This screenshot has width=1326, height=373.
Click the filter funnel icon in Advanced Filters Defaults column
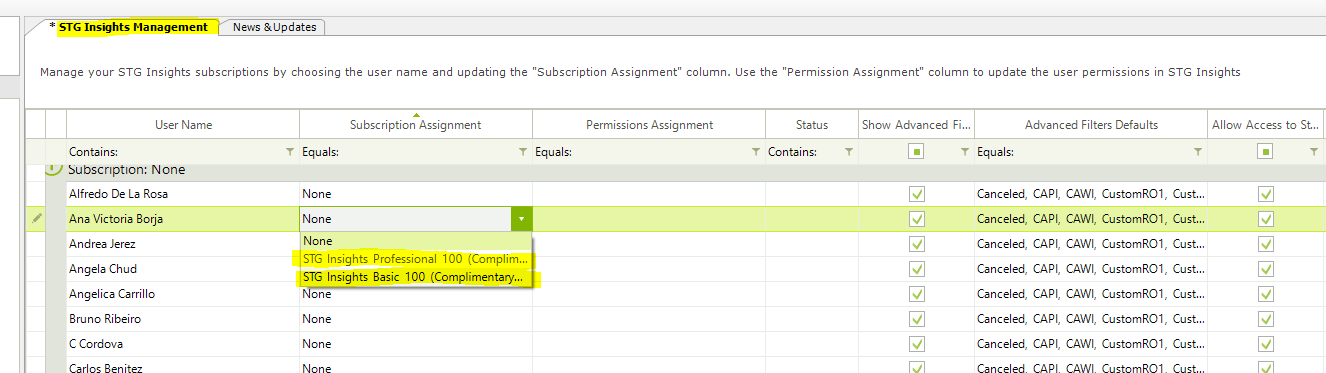tap(1198, 152)
